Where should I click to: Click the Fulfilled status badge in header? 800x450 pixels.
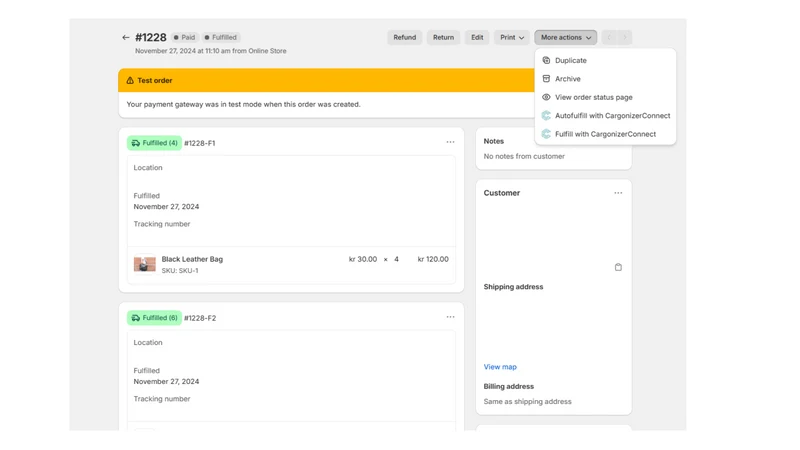(220, 37)
